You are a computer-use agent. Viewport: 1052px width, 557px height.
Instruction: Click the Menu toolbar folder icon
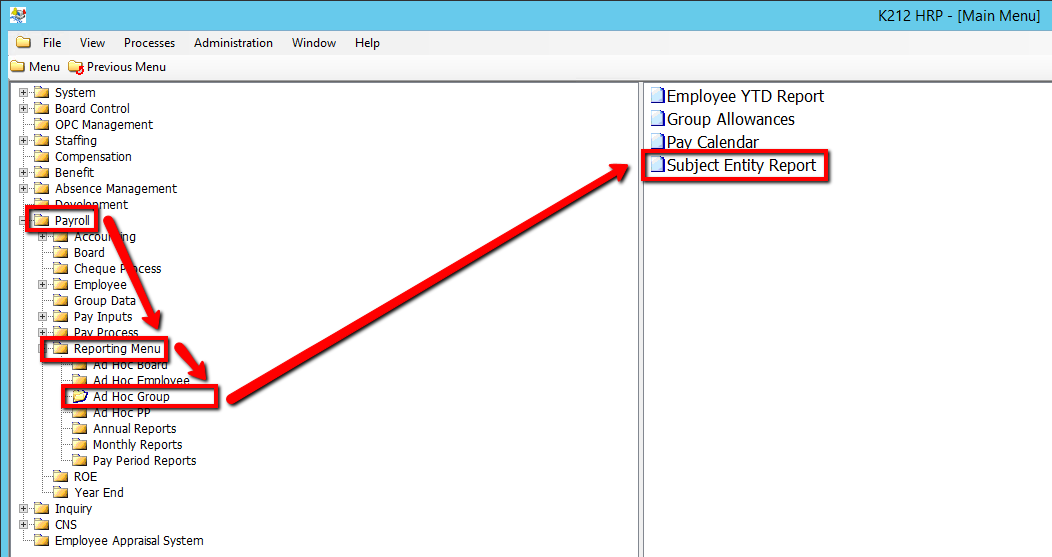click(17, 67)
